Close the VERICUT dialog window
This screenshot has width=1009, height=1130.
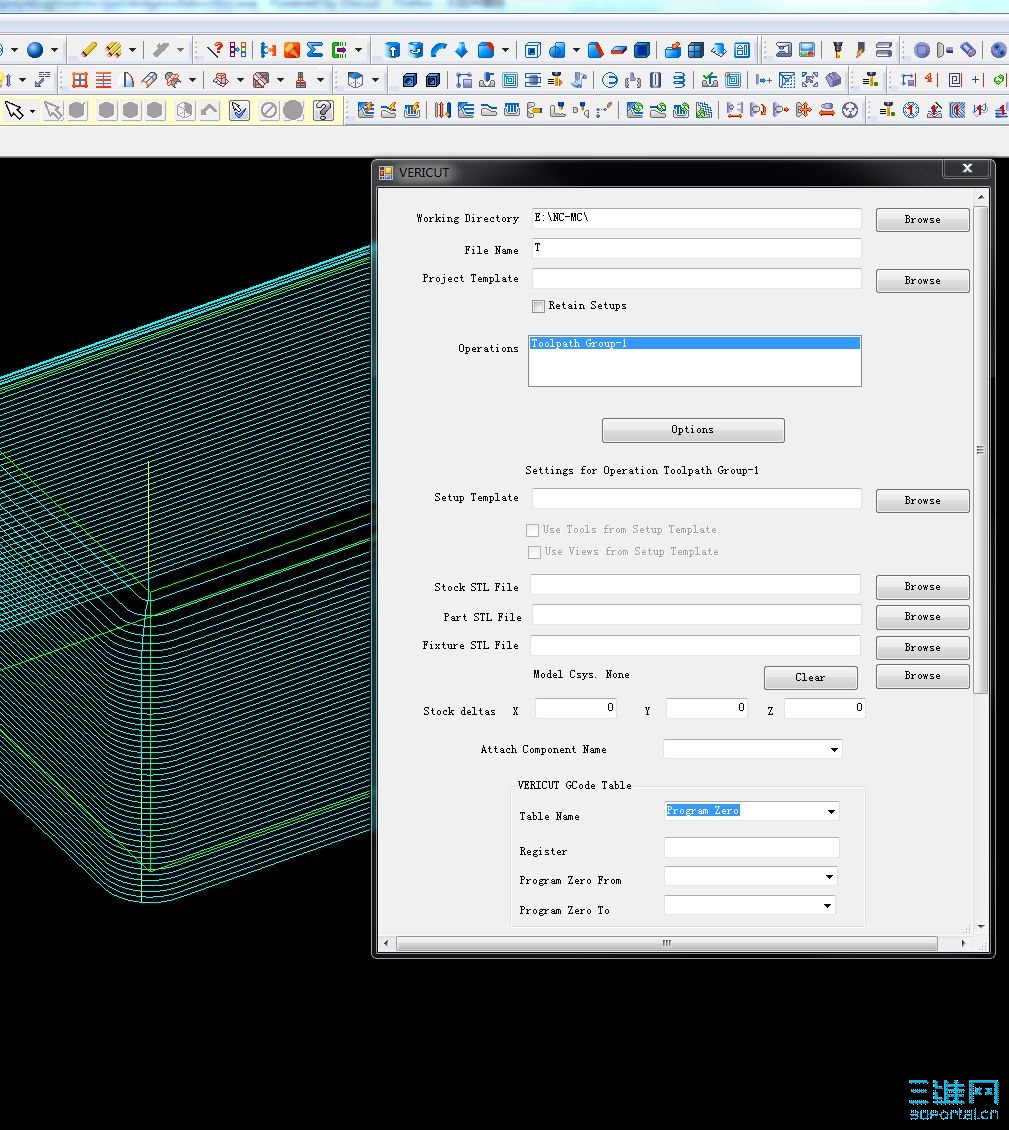968,169
